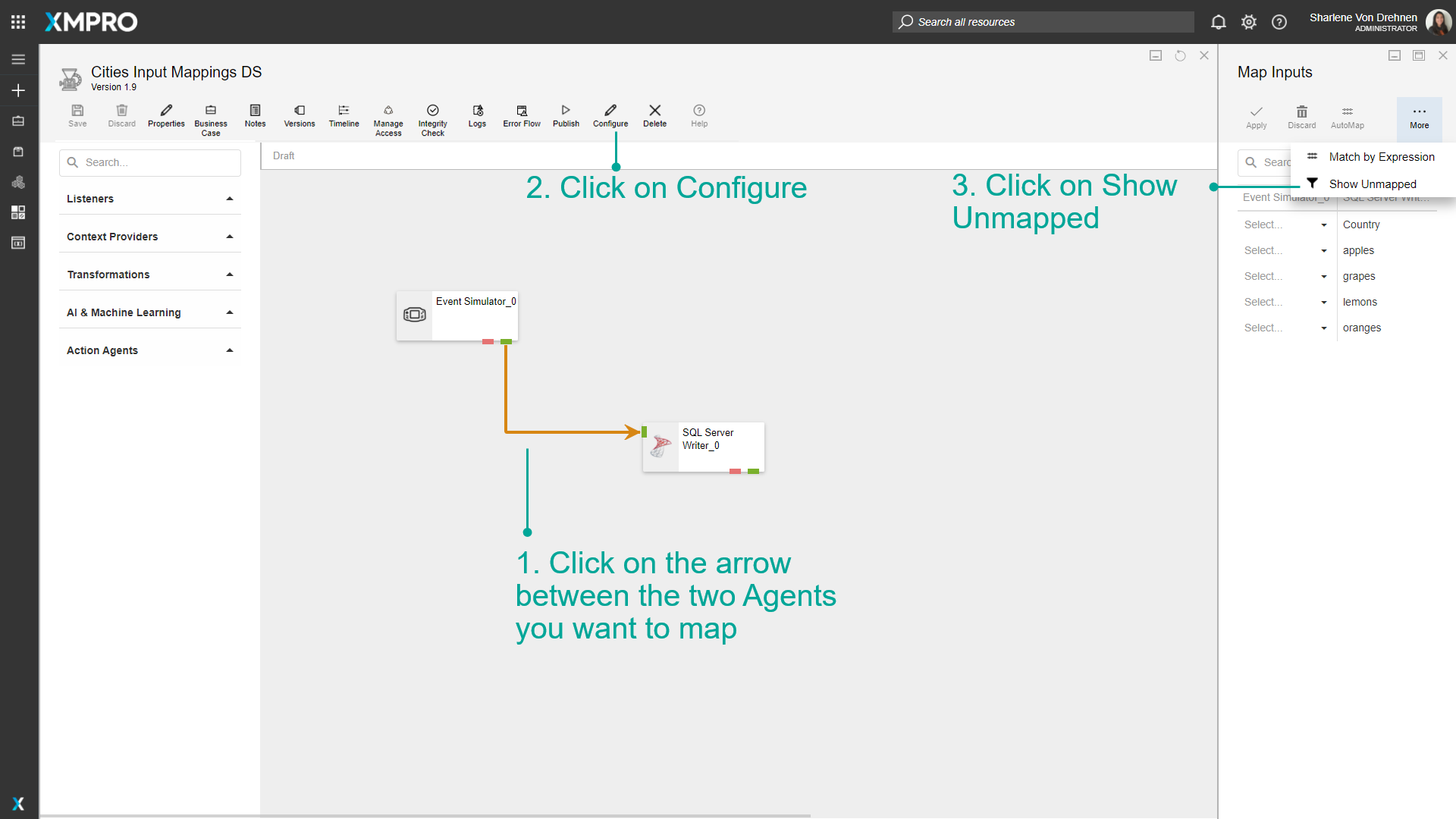Click the Search all resources field
This screenshot has width=1456, height=819.
tap(1042, 22)
